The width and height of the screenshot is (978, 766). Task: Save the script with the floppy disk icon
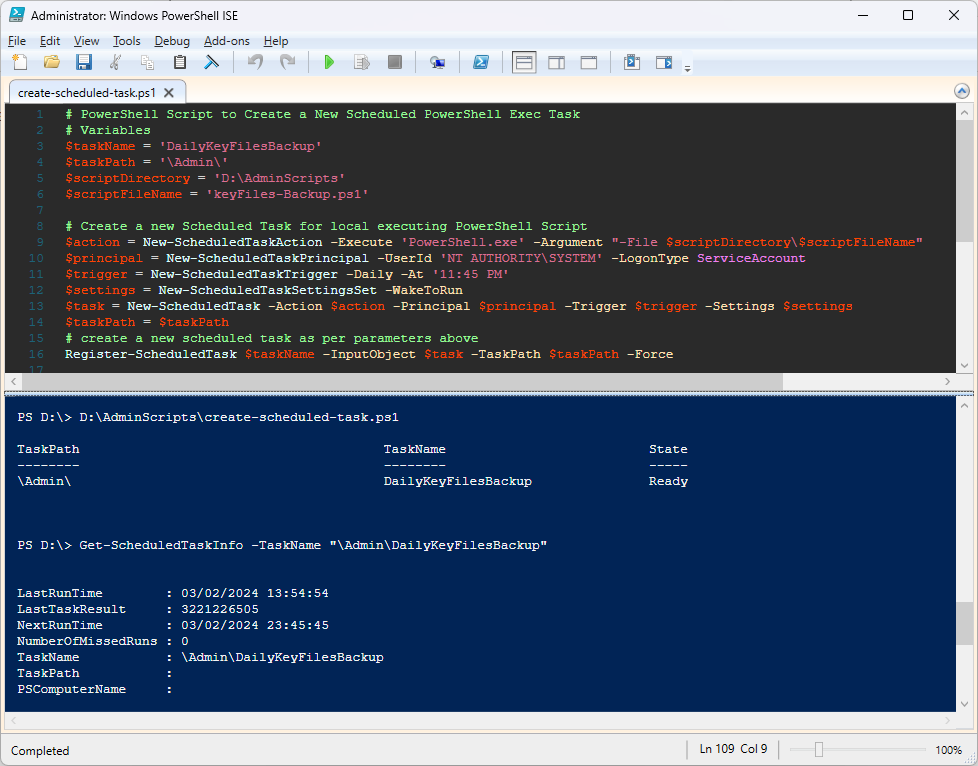pyautogui.click(x=84, y=62)
